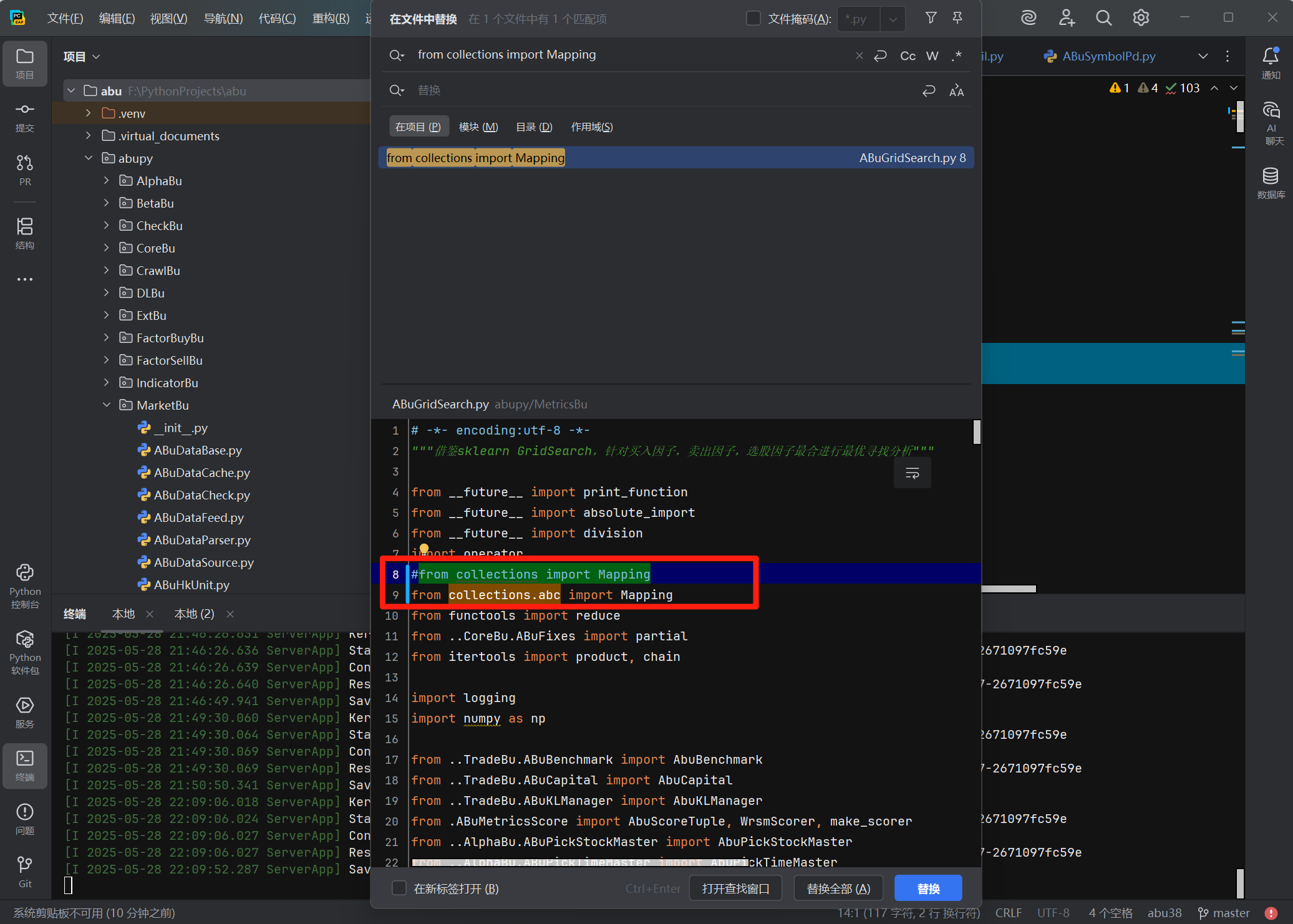
Task: Enable the file mask checkbox
Action: coord(753,19)
